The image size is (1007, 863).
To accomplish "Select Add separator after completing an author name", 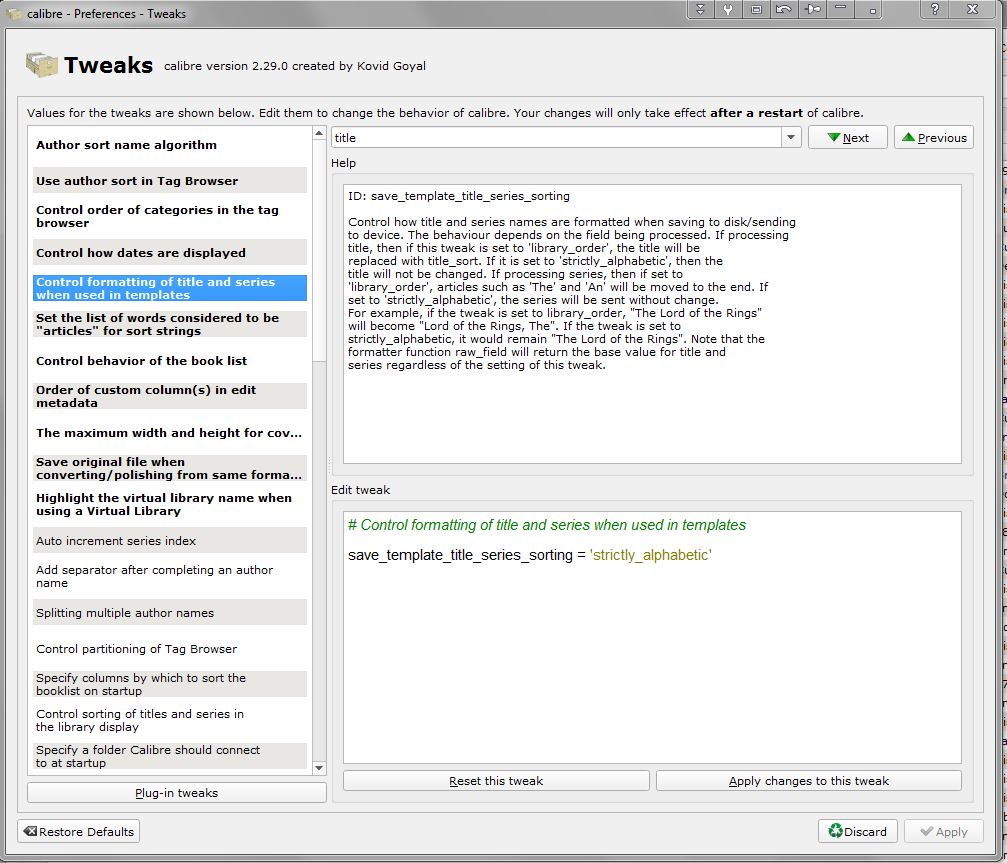I will point(170,576).
